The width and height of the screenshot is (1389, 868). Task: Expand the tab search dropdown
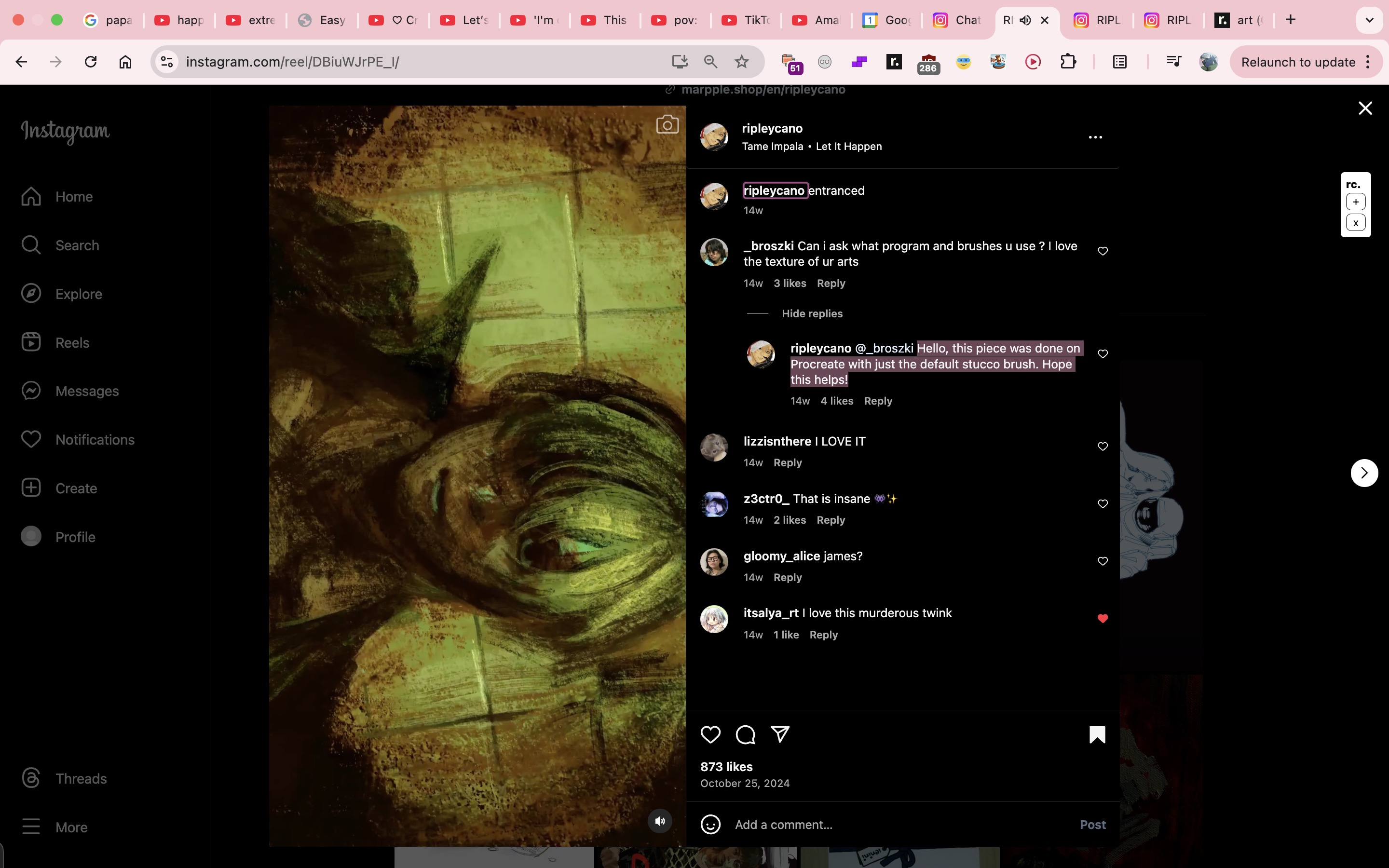pyautogui.click(x=1369, y=20)
